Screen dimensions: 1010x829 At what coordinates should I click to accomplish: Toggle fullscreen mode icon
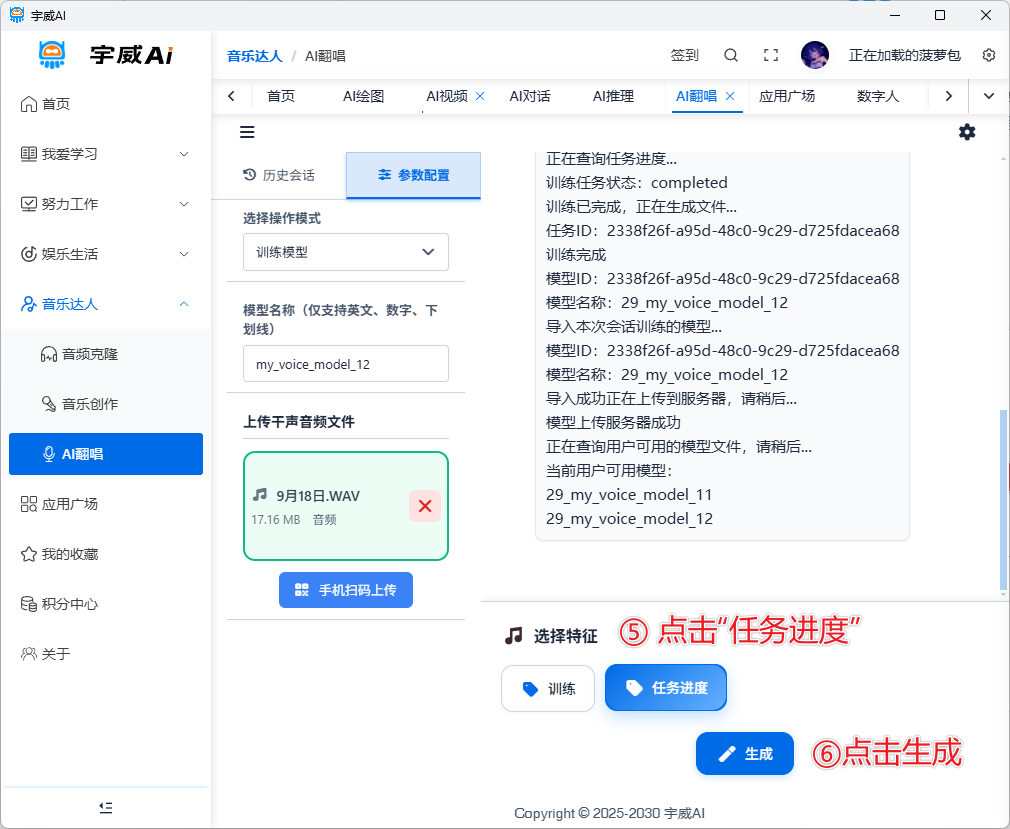[770, 55]
